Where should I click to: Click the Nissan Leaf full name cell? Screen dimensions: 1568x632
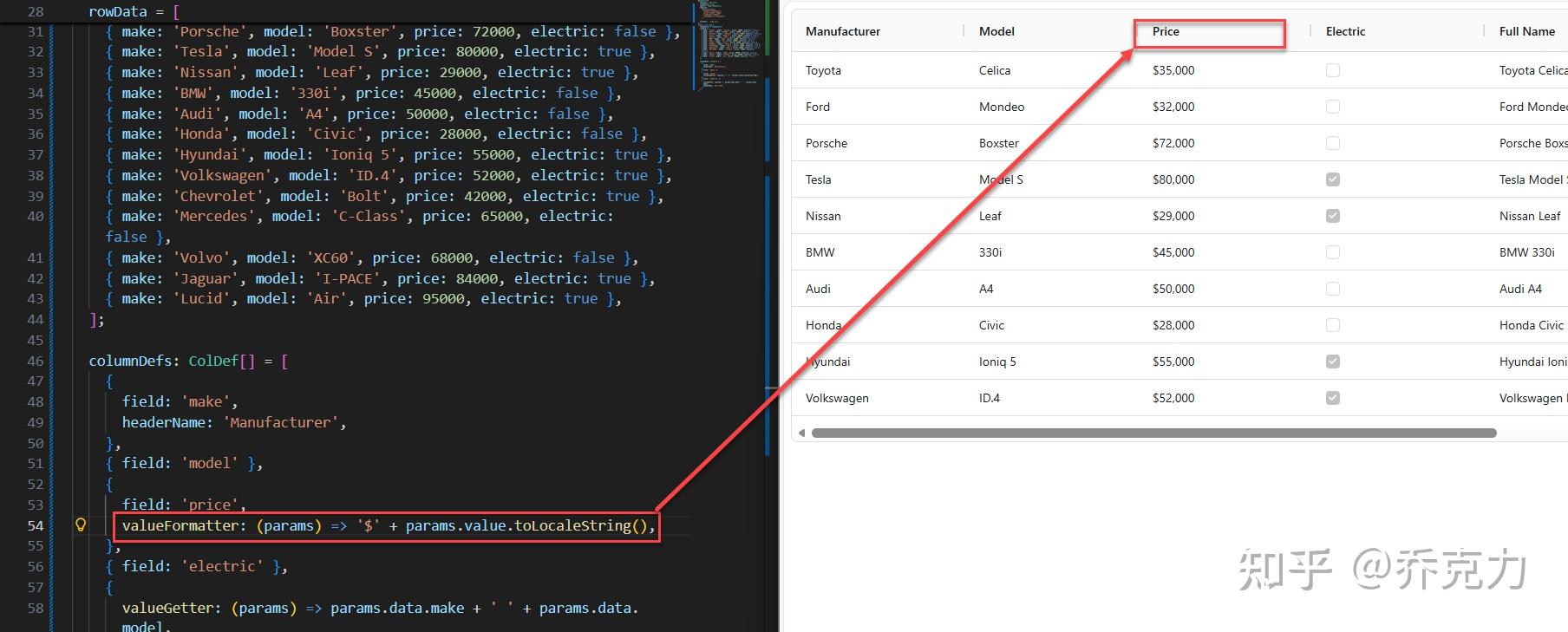pos(1530,216)
